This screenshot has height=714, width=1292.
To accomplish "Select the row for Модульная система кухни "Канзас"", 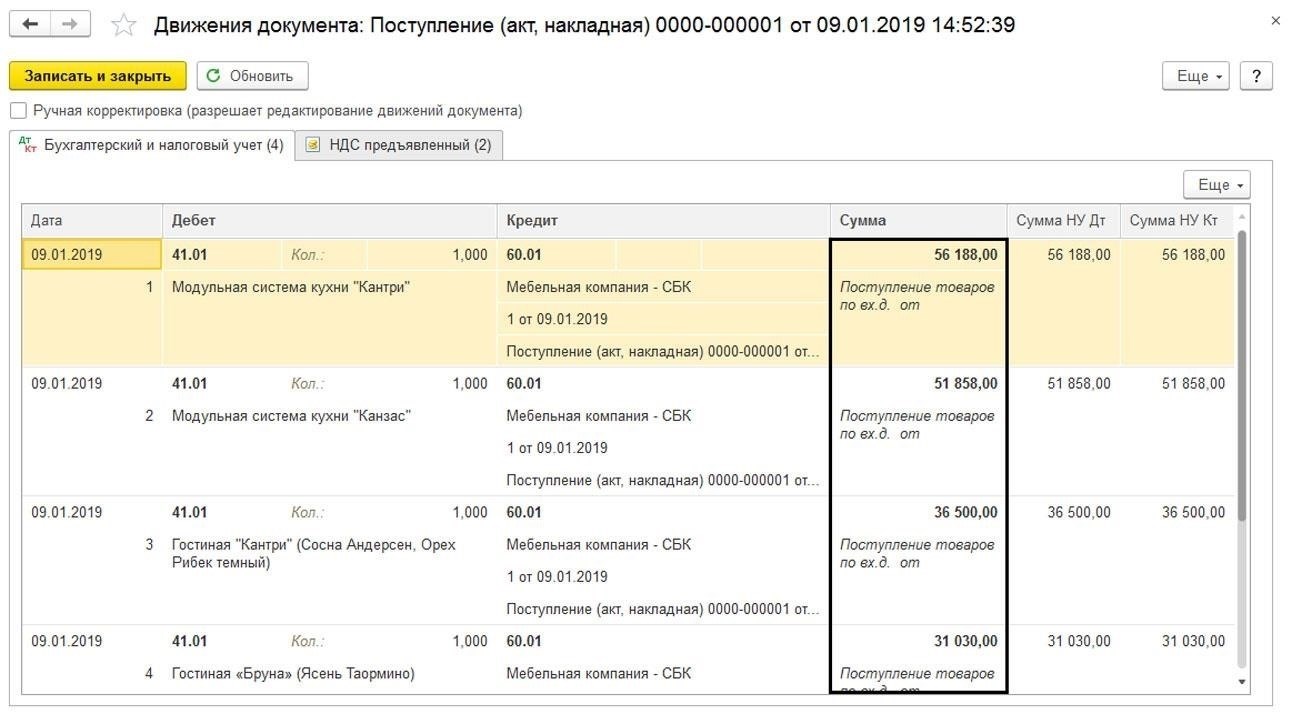I will 629,432.
